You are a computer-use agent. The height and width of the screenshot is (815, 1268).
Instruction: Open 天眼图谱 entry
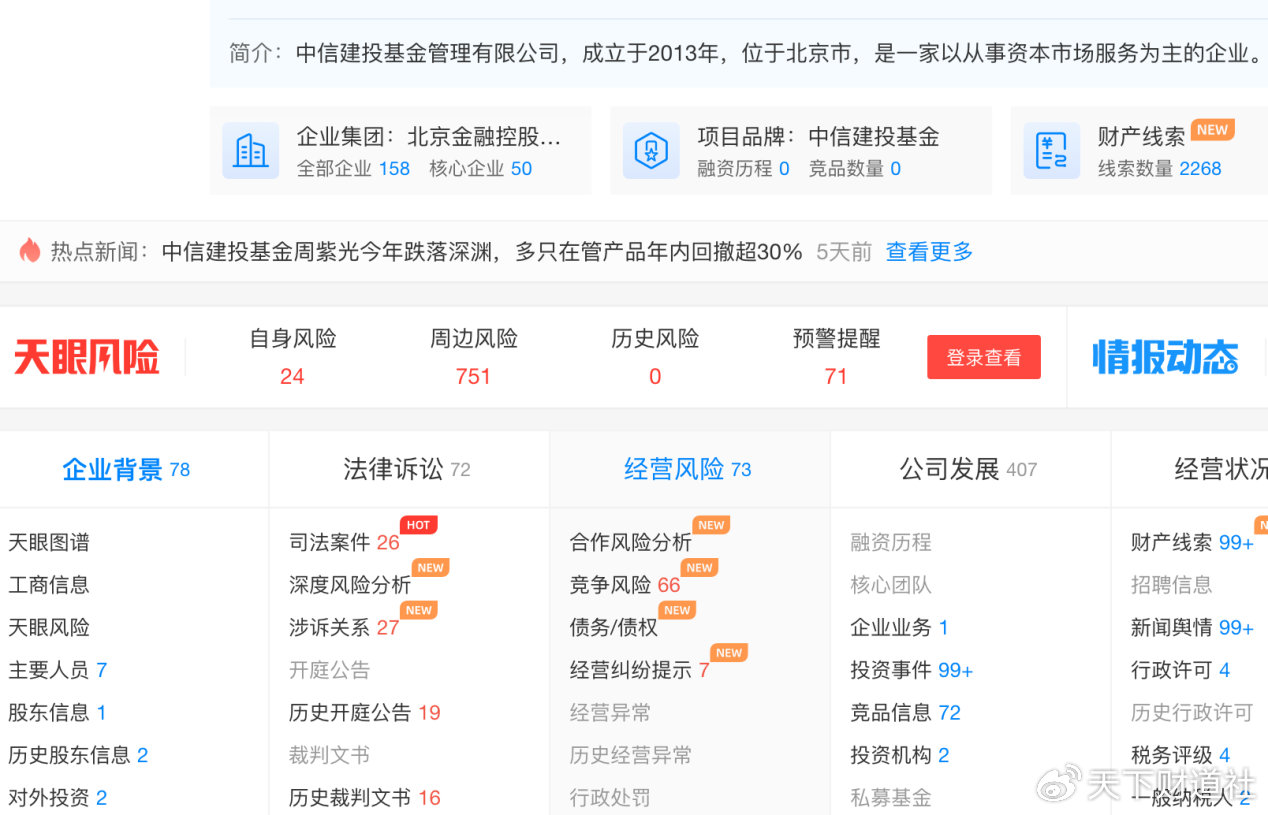49,542
